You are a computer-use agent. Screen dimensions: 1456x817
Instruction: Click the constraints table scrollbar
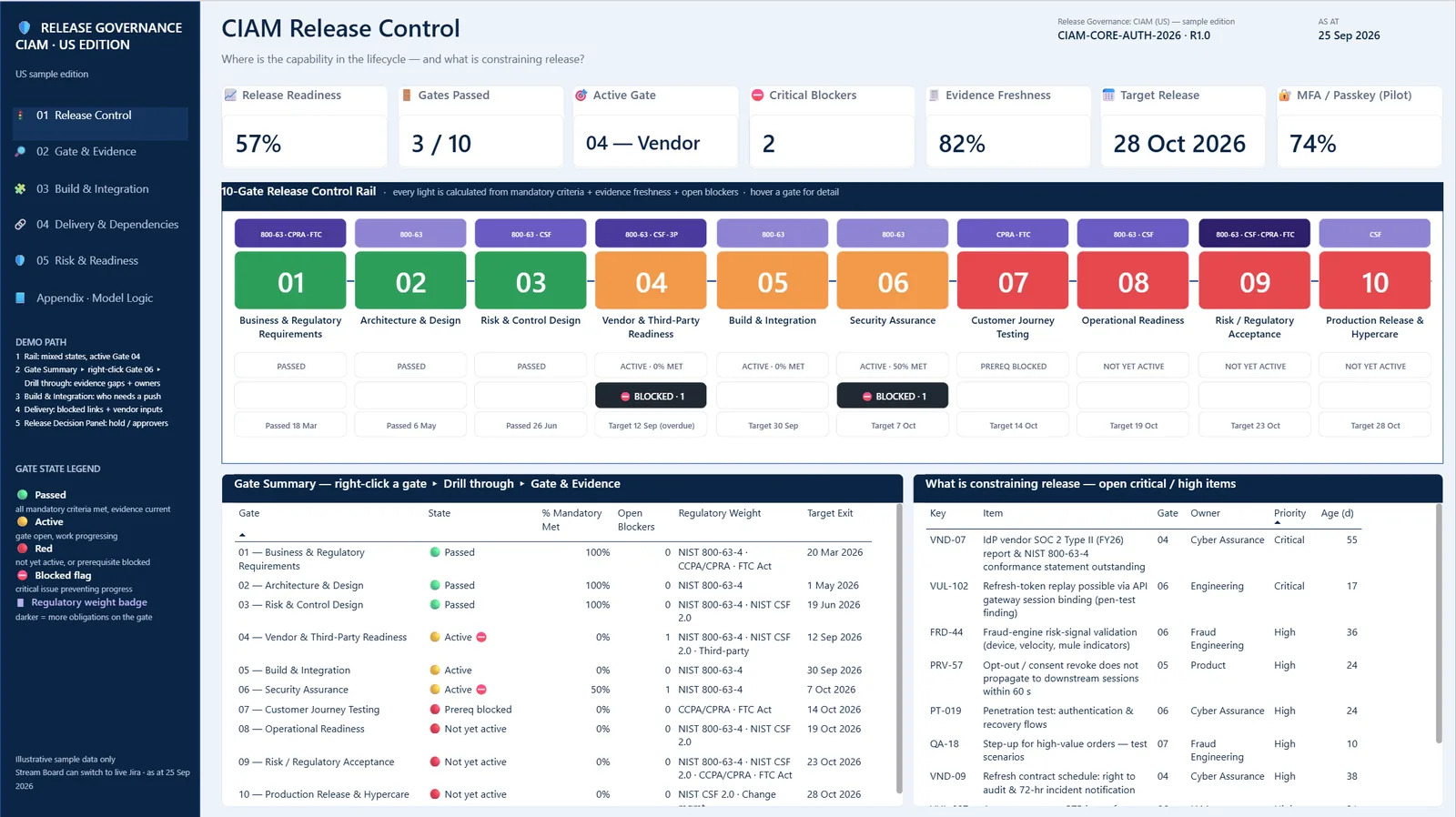point(1439,624)
